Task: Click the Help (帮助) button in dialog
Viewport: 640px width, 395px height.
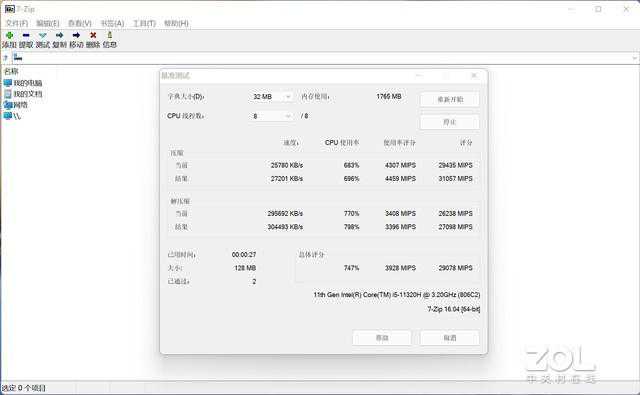Action: coord(382,338)
